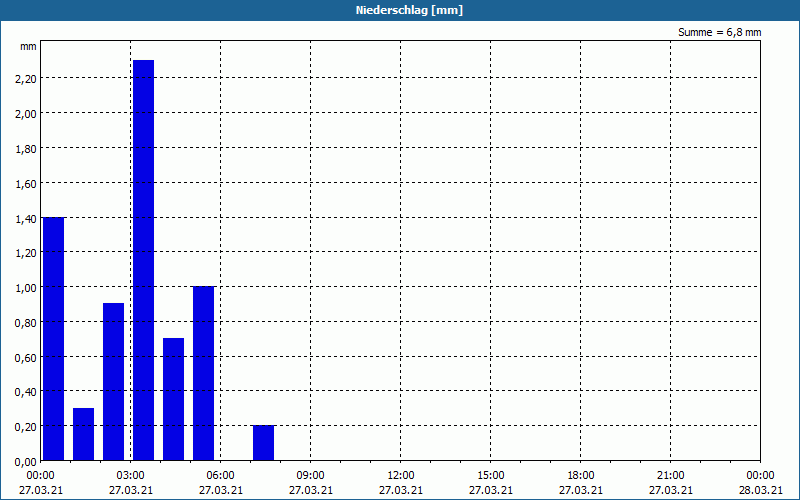Click the '27.03.21' date under 21:00
Screen dimensions: 800x500
point(670,490)
